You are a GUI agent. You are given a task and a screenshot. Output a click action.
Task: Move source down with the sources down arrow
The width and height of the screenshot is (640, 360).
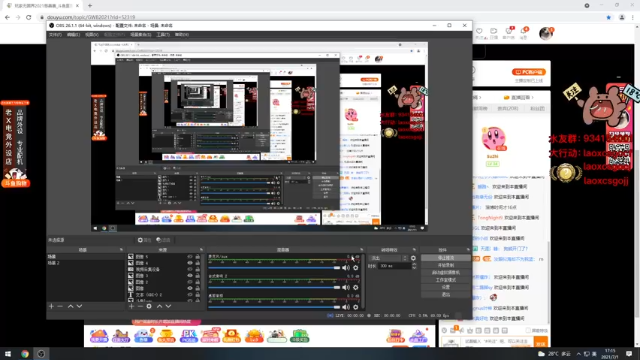click(x=168, y=306)
